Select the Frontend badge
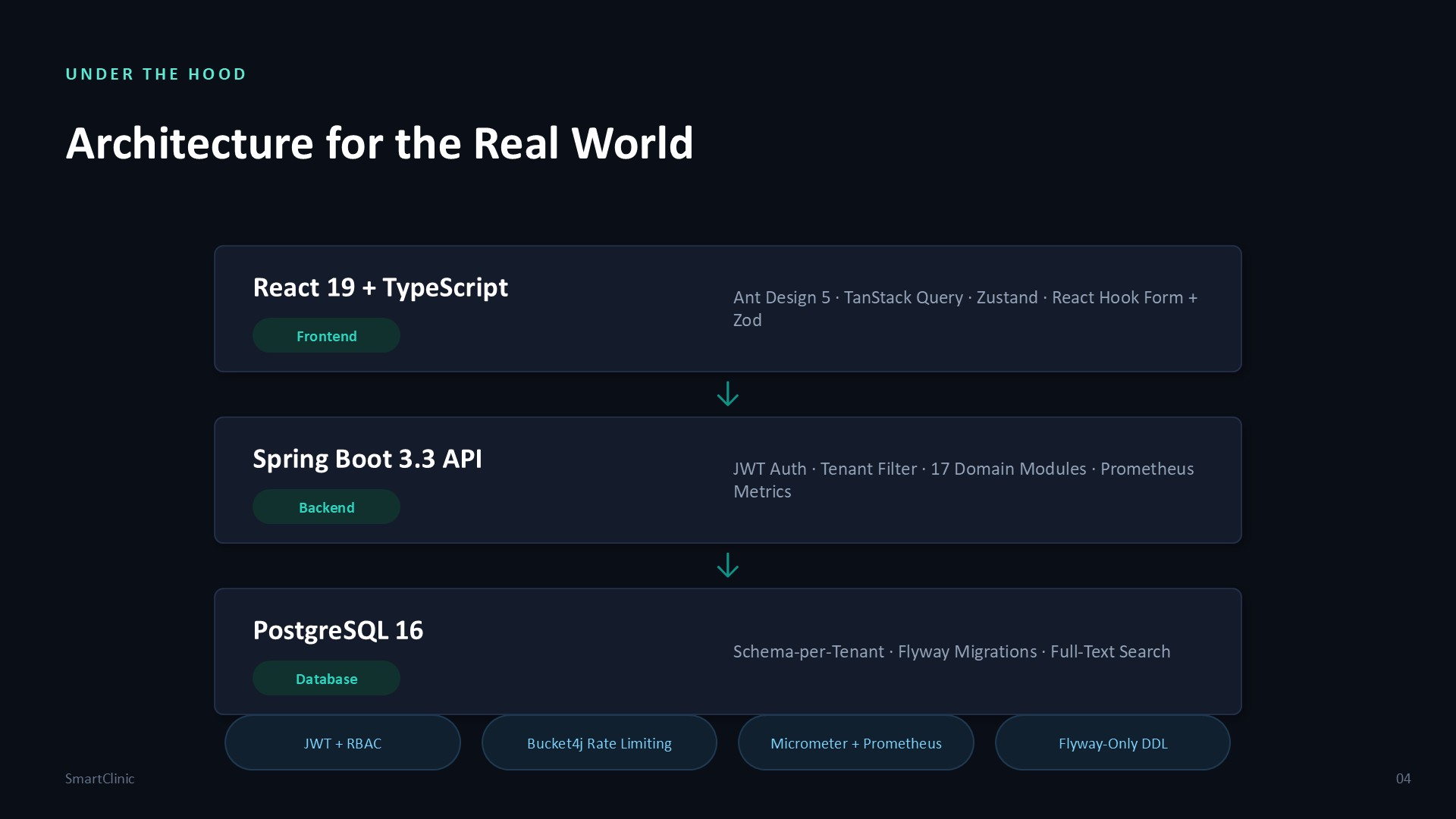1456x819 pixels. click(x=326, y=335)
